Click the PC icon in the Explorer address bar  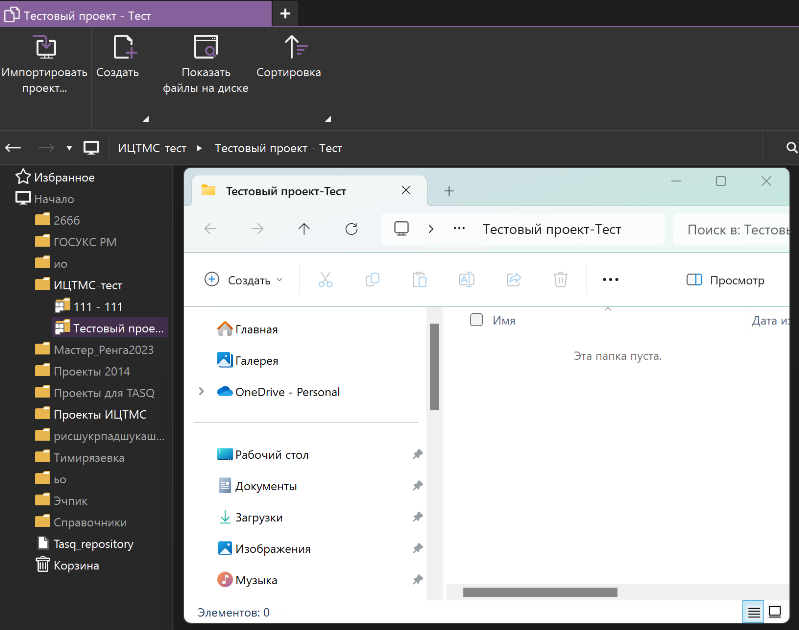[402, 228]
